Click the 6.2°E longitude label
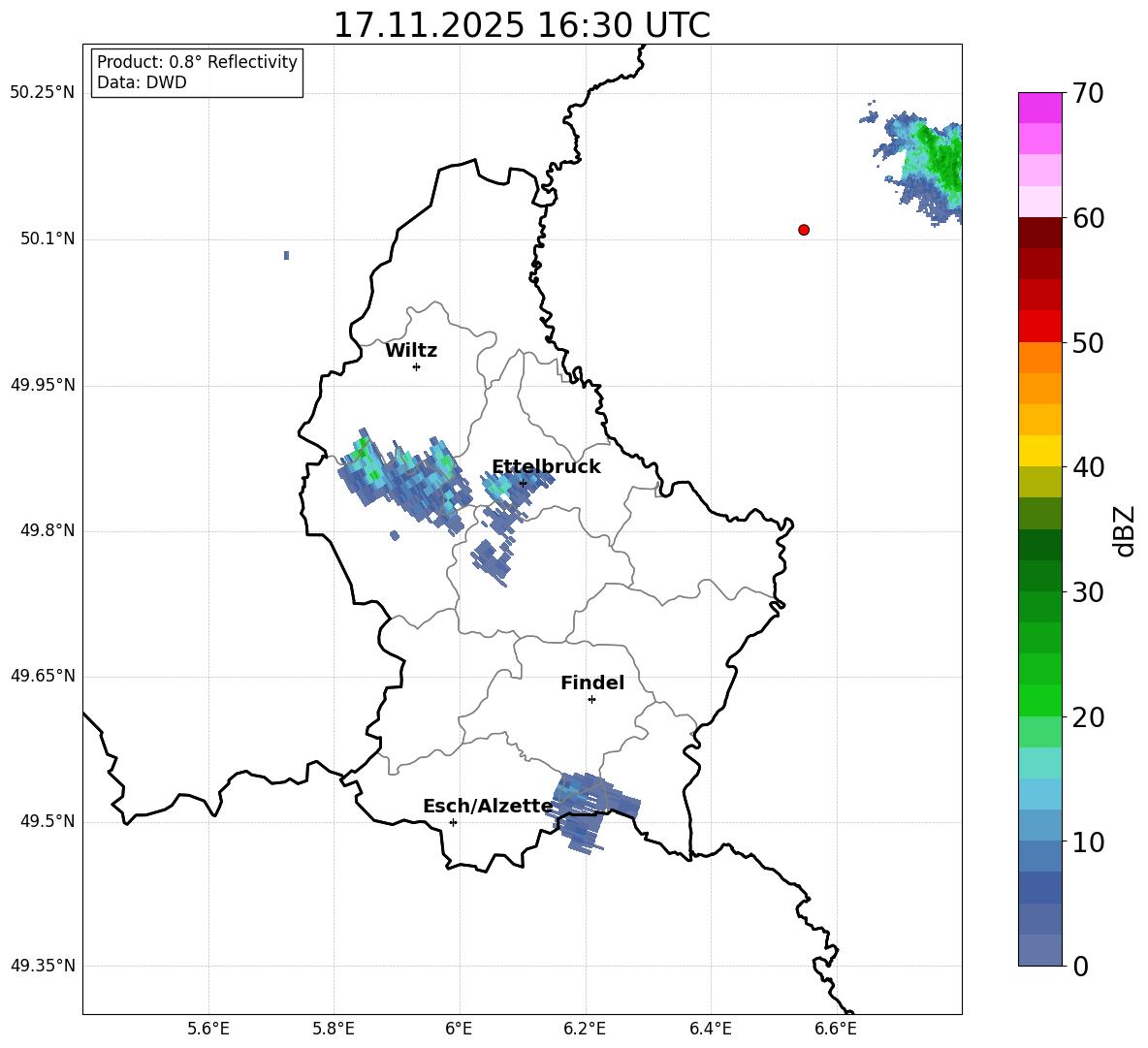1148x1048 pixels. pyautogui.click(x=585, y=1029)
